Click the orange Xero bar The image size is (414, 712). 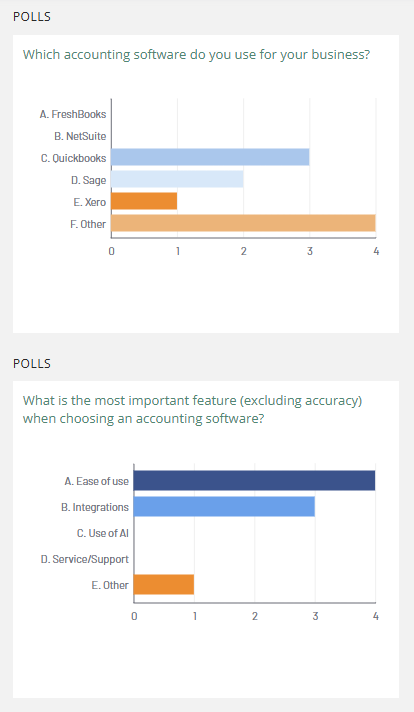[x=144, y=201]
